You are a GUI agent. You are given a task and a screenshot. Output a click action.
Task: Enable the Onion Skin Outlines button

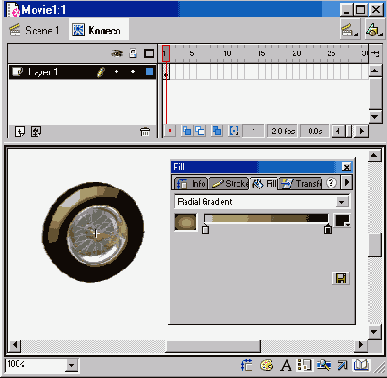(x=200, y=131)
